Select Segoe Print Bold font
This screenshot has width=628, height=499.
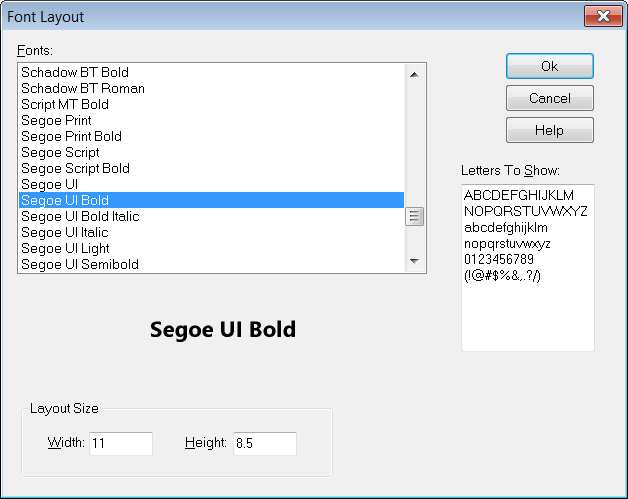(x=71, y=136)
